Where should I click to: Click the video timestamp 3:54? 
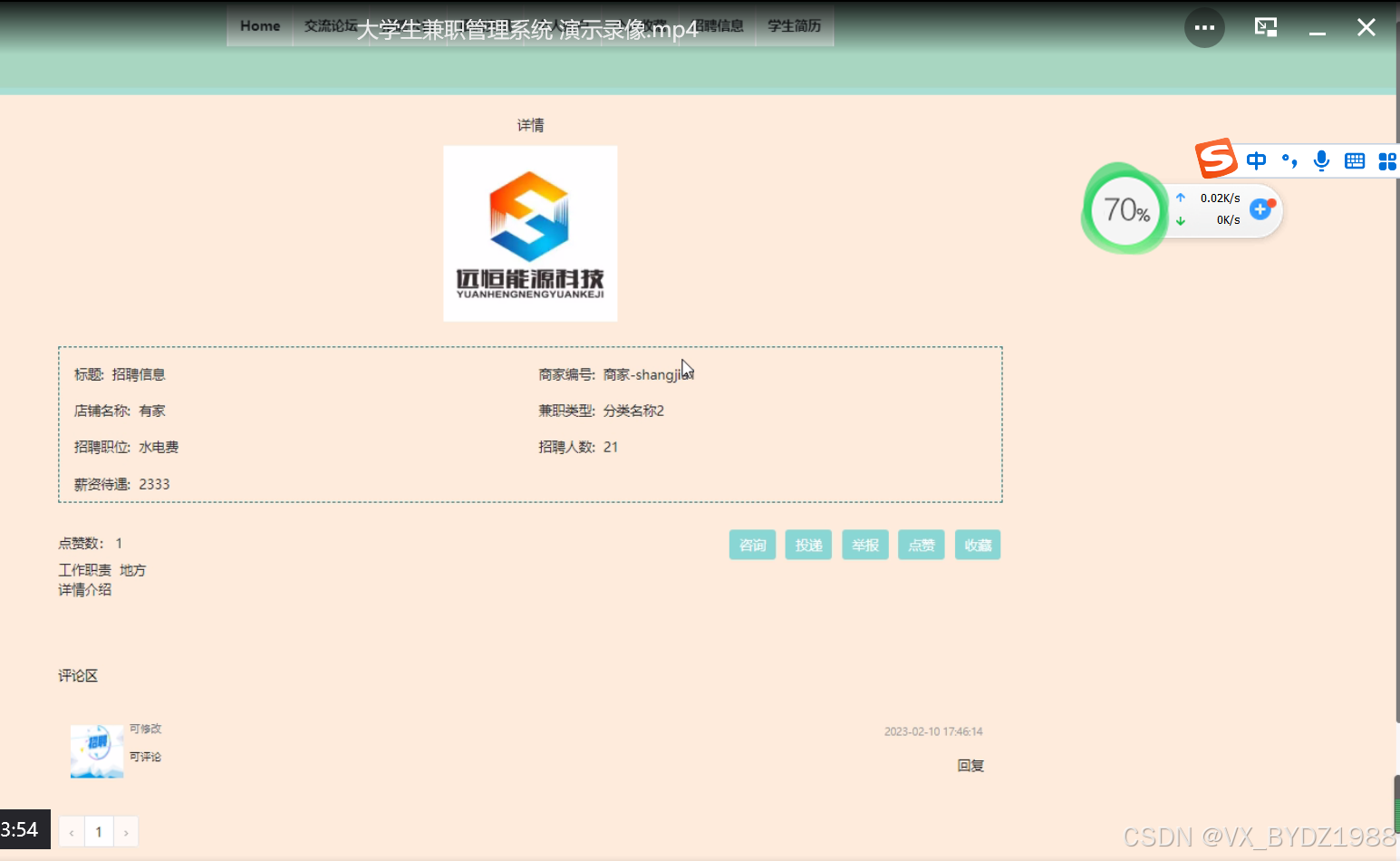point(20,829)
